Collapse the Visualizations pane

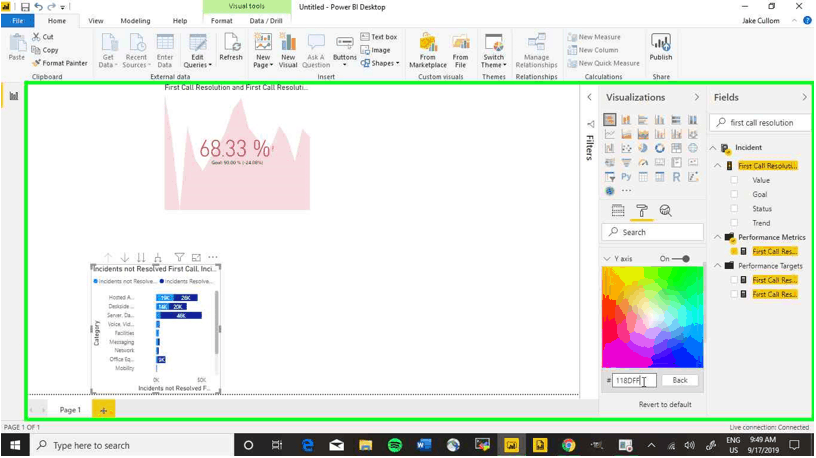click(x=697, y=97)
